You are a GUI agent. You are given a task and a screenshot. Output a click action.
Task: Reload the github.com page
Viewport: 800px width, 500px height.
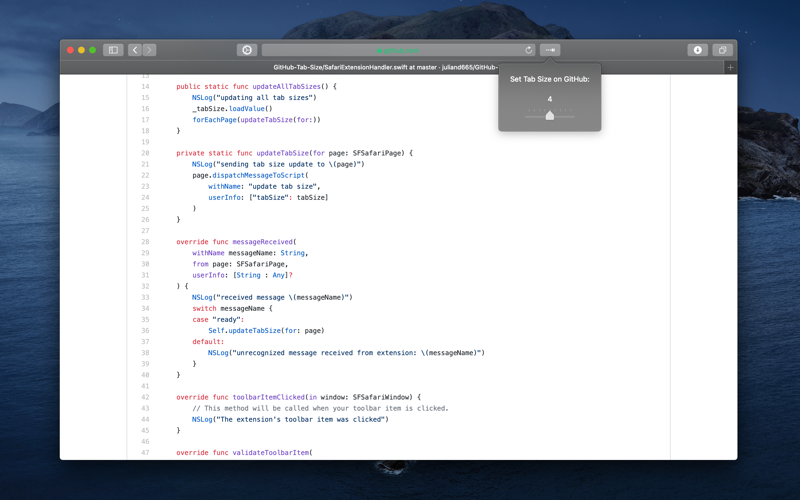[x=529, y=50]
